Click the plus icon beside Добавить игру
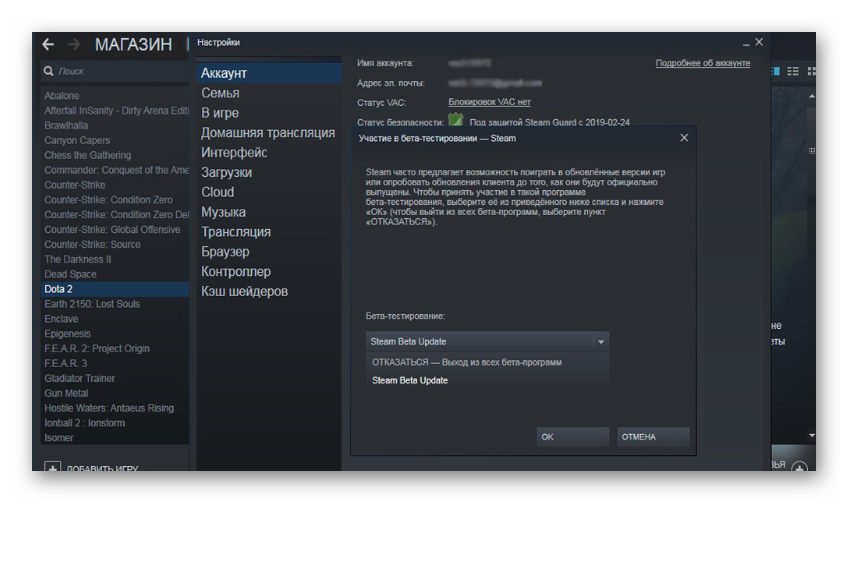Viewport: 848px width, 583px height. [x=53, y=468]
